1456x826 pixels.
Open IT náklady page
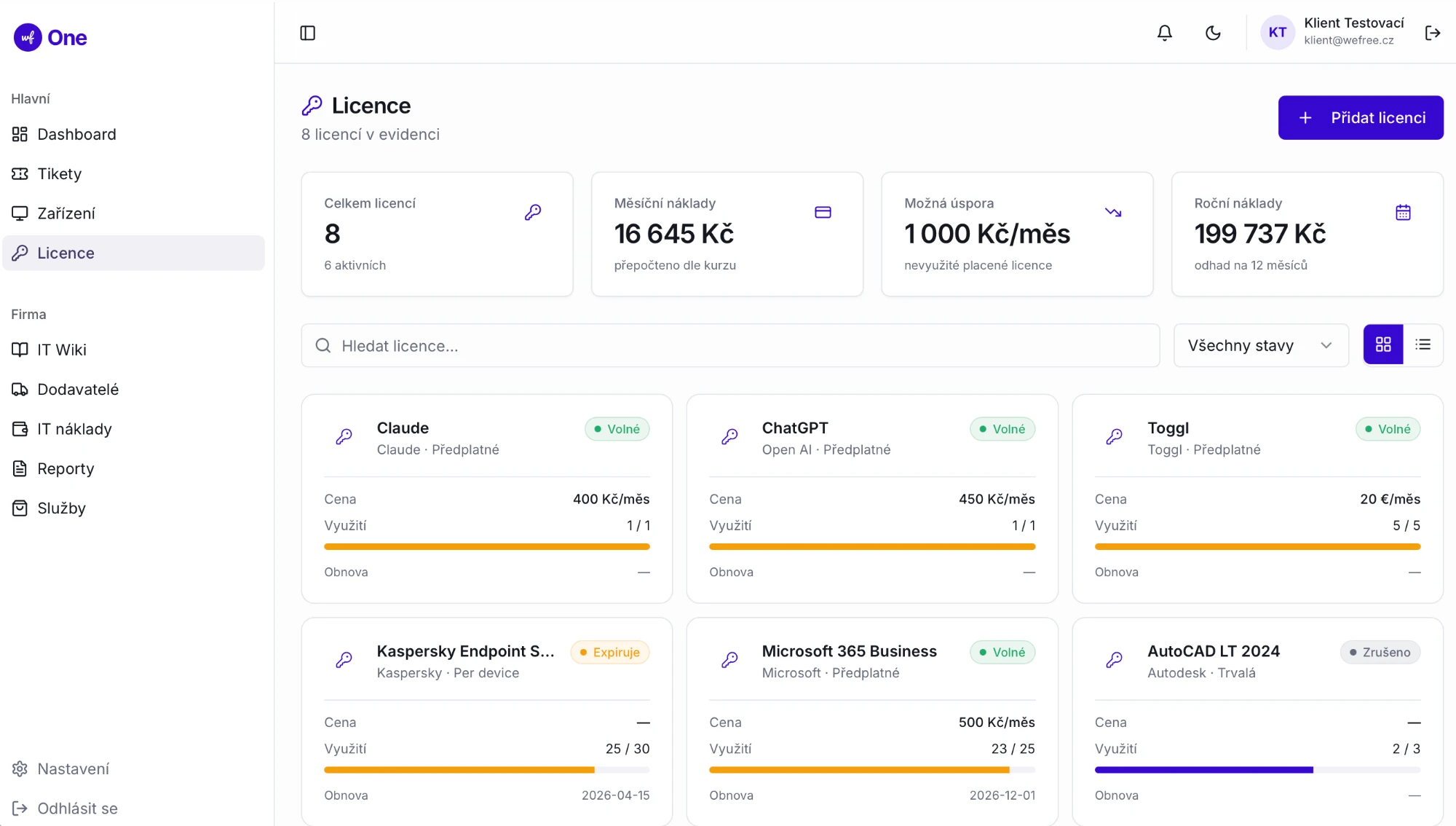(134, 429)
